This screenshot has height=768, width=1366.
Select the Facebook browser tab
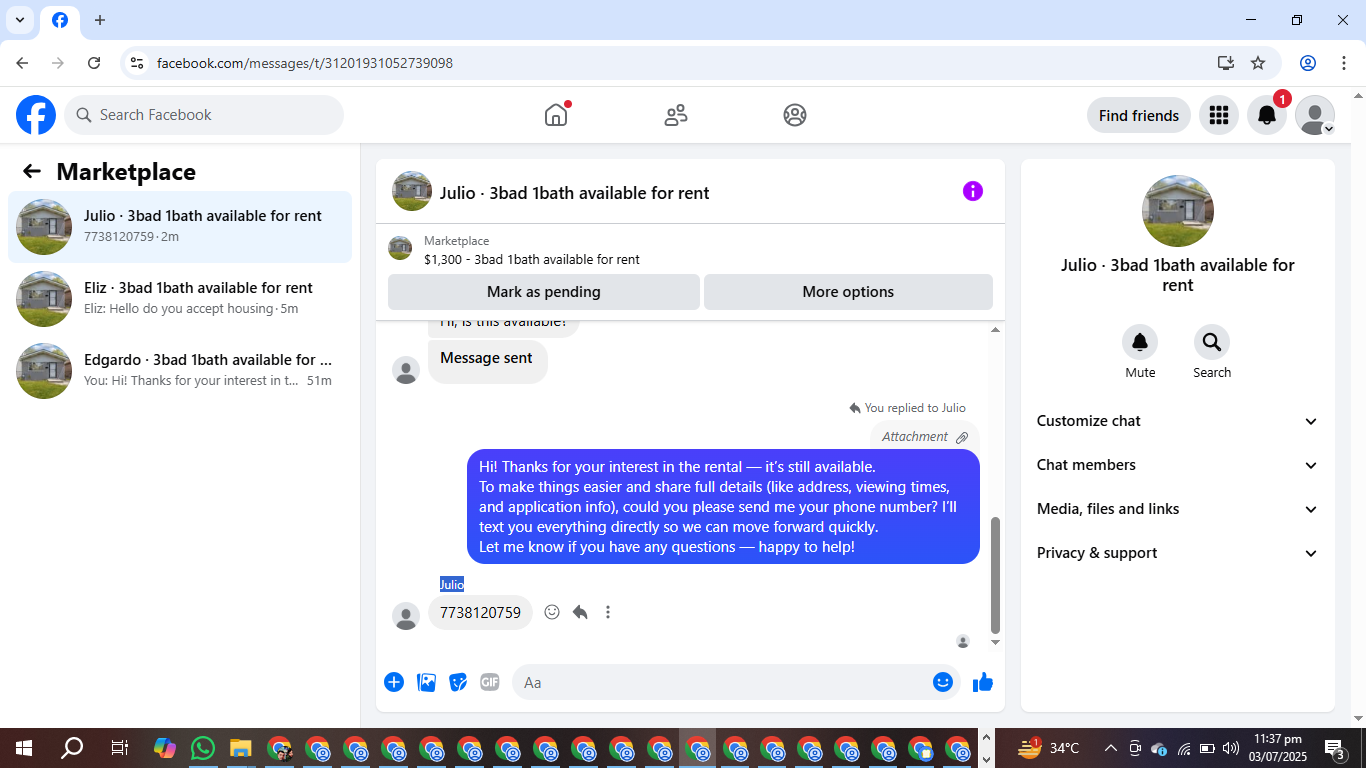60,20
